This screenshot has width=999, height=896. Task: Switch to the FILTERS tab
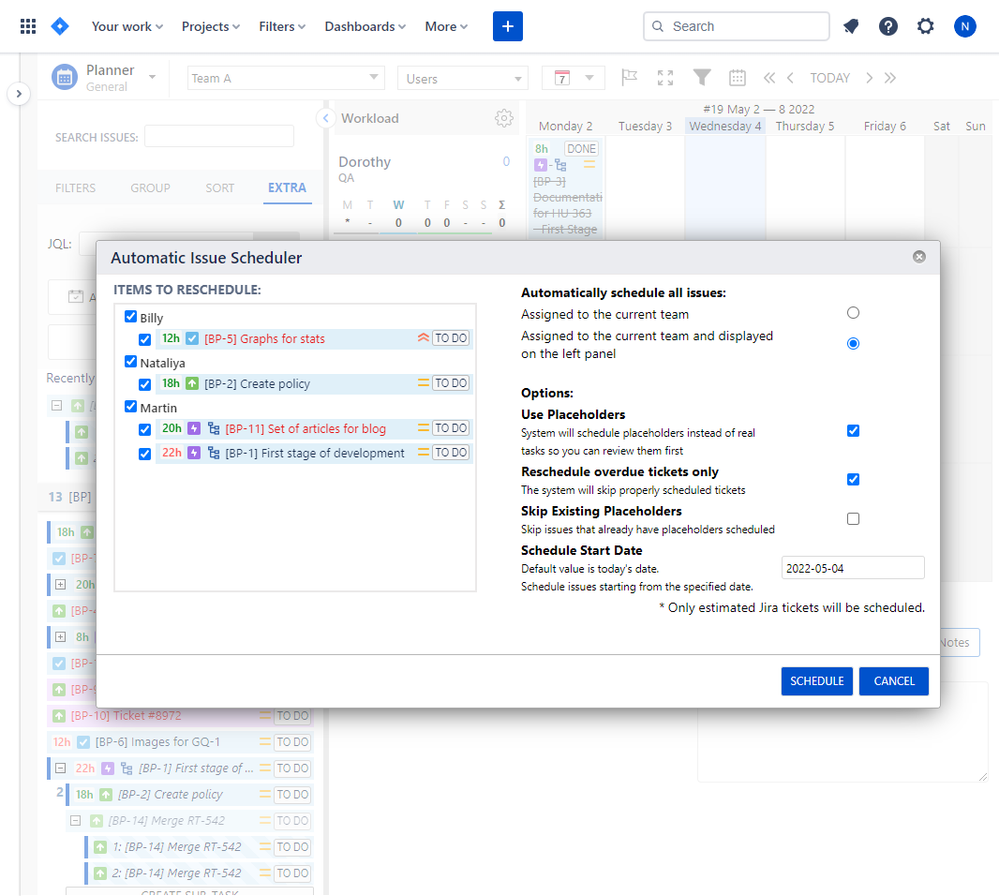pyautogui.click(x=76, y=188)
